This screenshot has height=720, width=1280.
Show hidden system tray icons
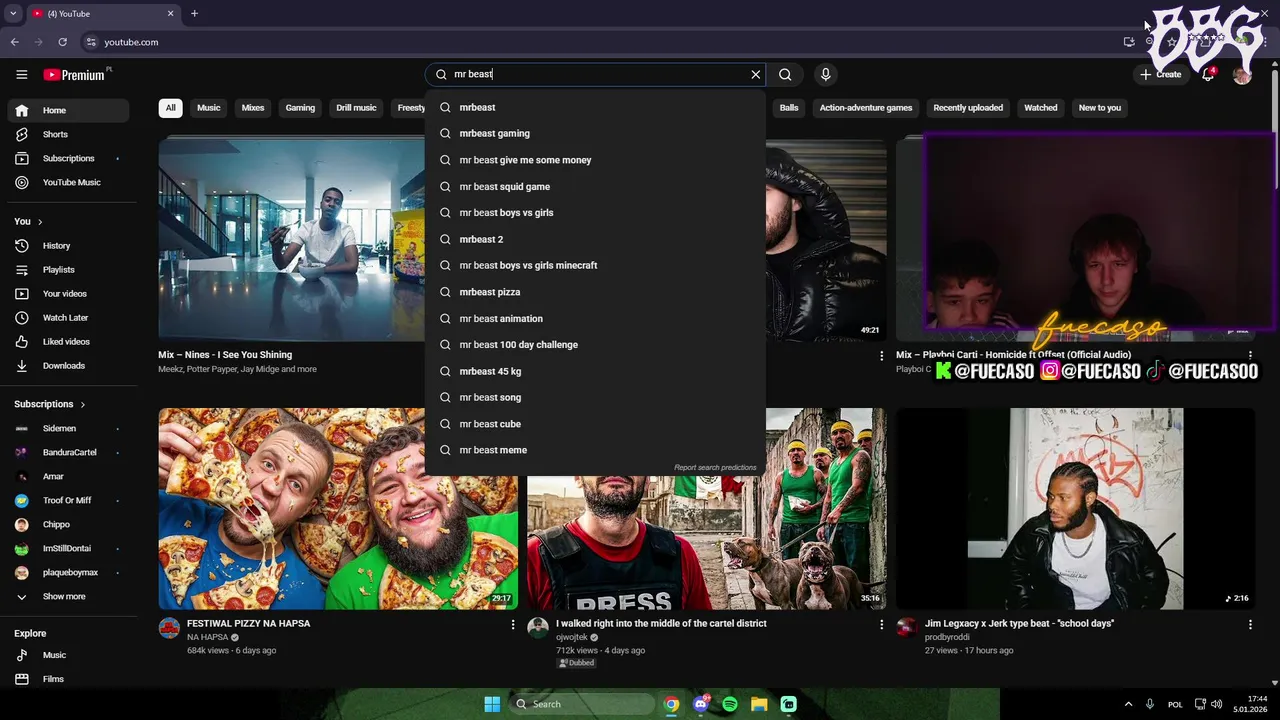1128,704
